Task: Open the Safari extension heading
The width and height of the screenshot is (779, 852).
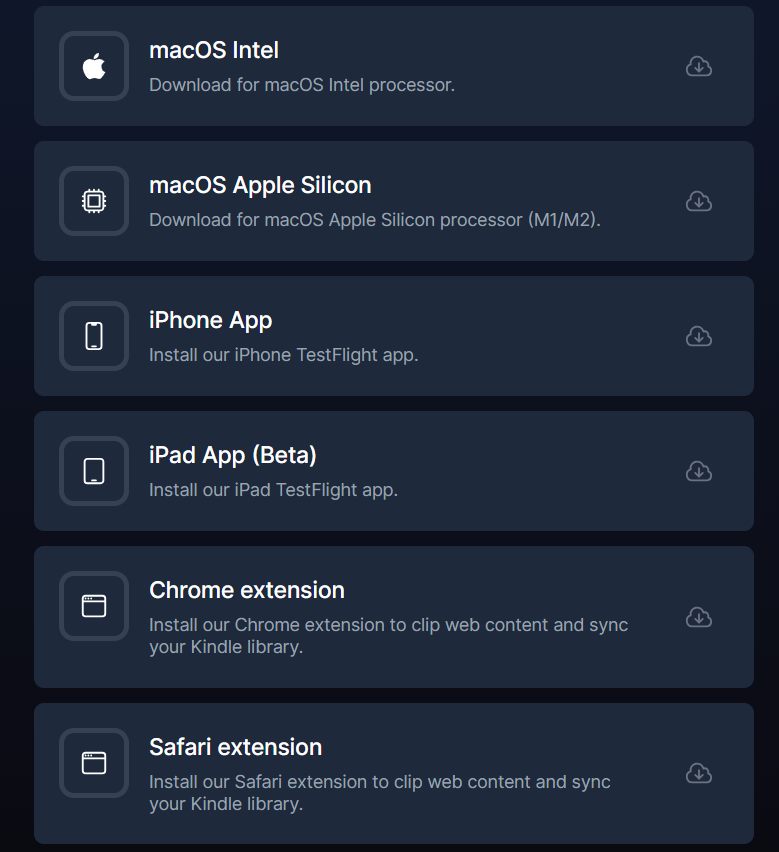Action: click(236, 747)
